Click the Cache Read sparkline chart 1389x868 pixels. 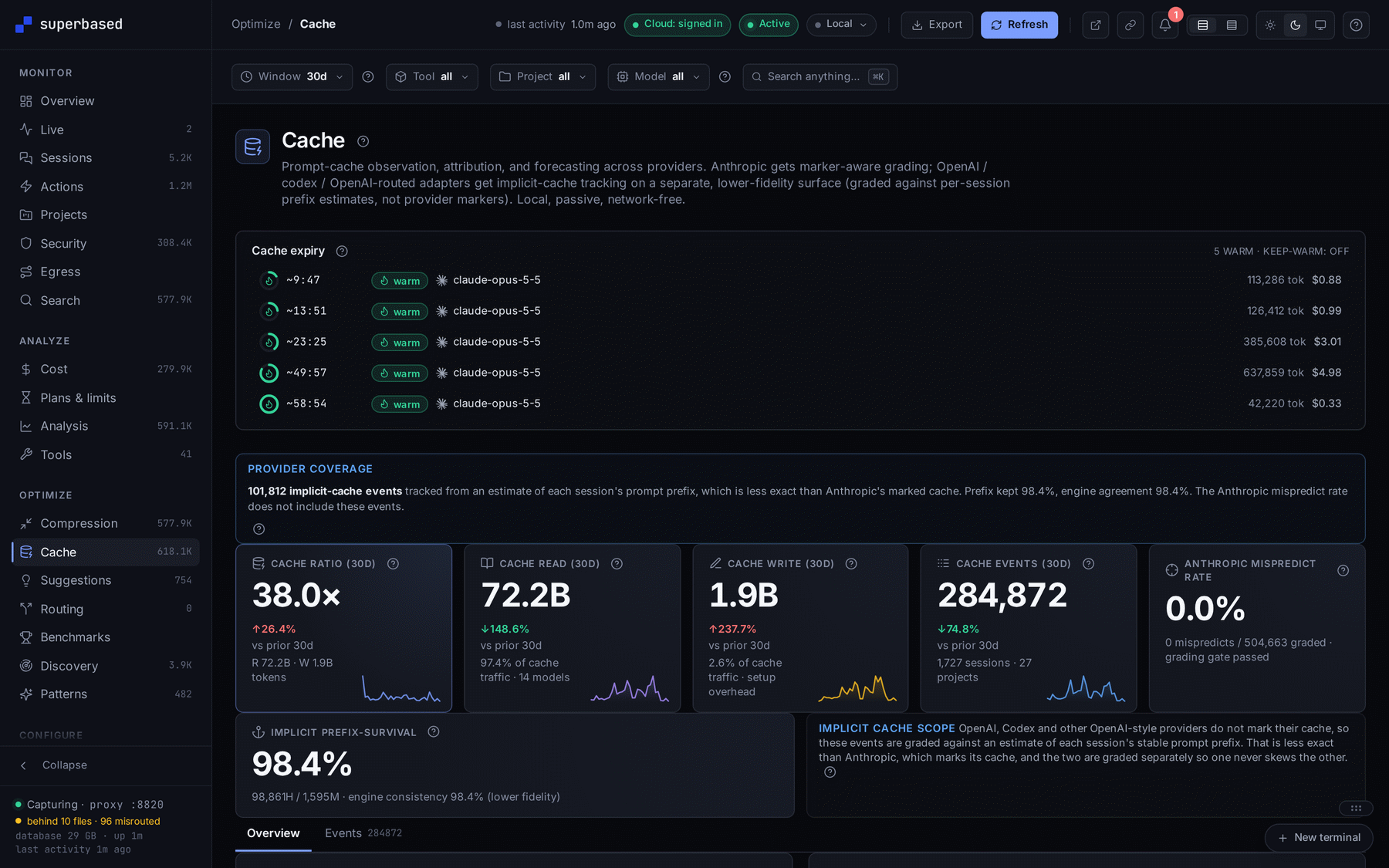point(630,688)
